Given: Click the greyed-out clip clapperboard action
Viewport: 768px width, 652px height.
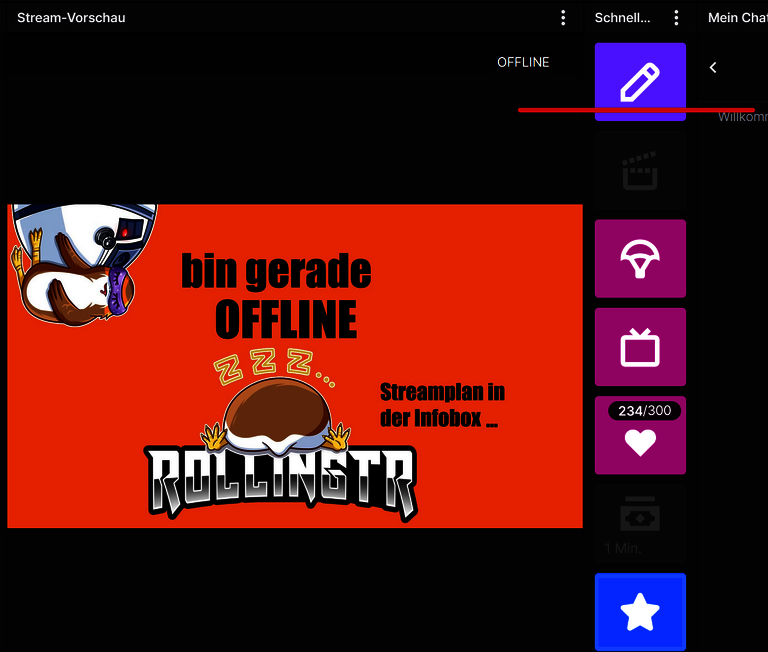Looking at the screenshot, I should 640,170.
